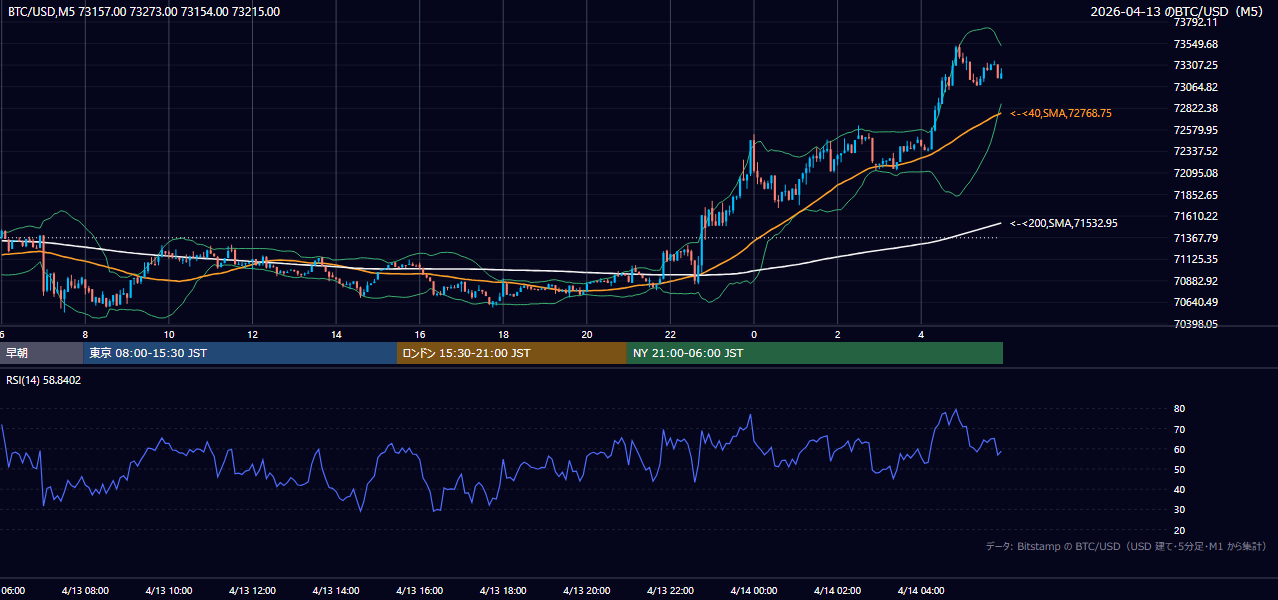1278x600 pixels.
Task: Click hour tick 14 under price chart
Action: (336, 334)
